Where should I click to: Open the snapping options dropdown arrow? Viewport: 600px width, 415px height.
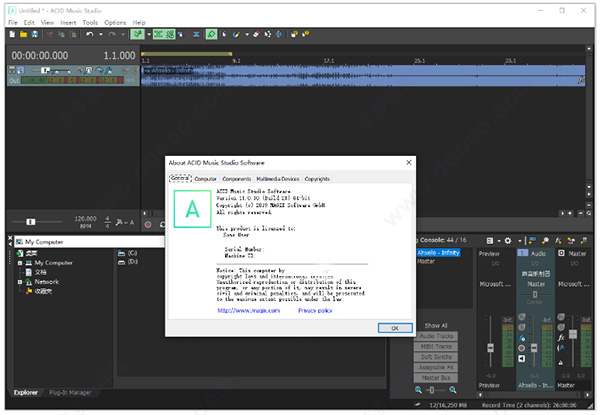[x=149, y=34]
